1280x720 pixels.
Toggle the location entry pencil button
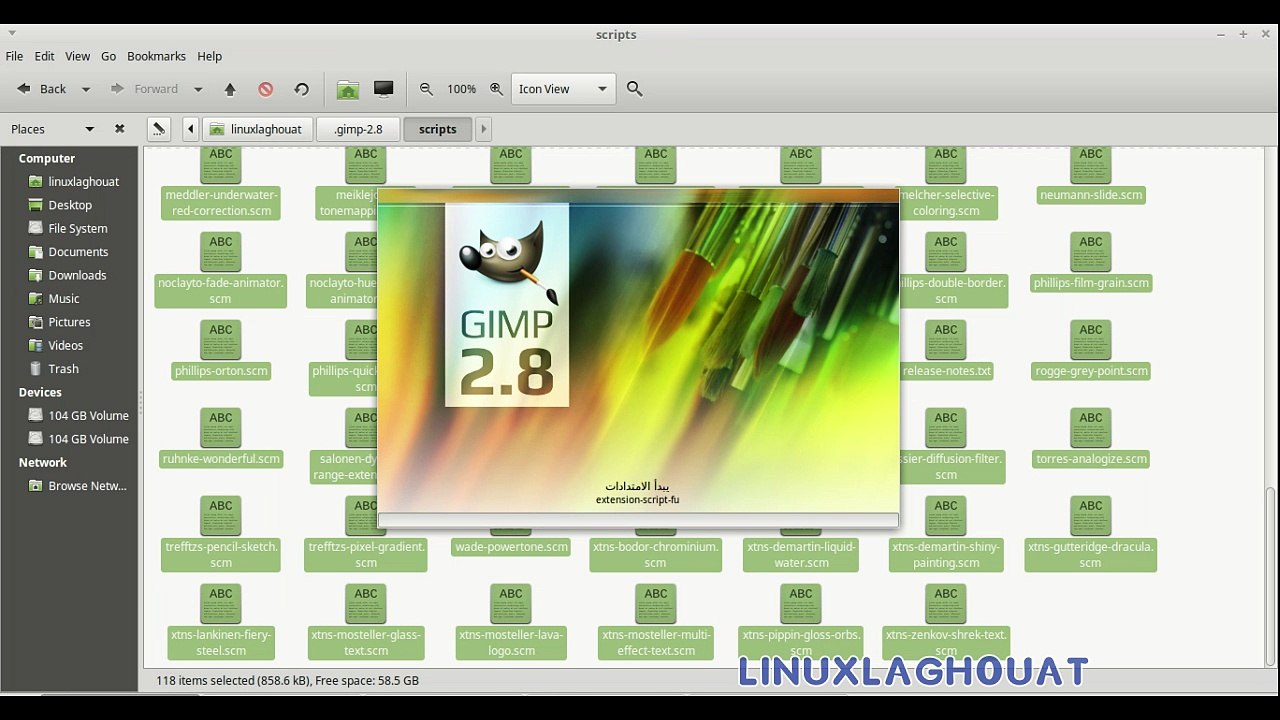tap(158, 129)
